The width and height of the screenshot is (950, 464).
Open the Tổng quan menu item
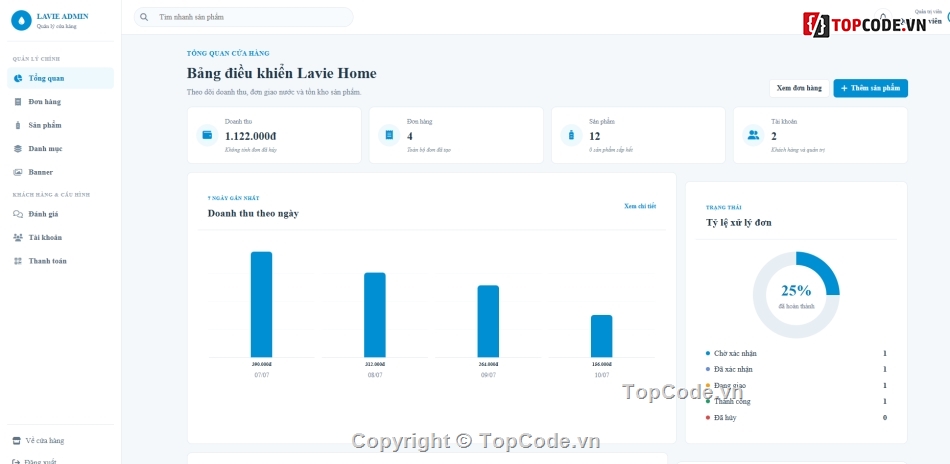61,78
